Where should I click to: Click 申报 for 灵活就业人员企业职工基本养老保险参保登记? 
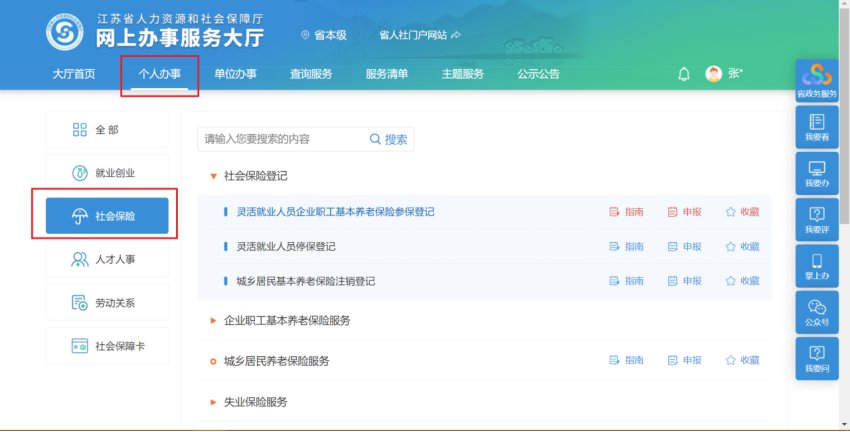point(684,212)
